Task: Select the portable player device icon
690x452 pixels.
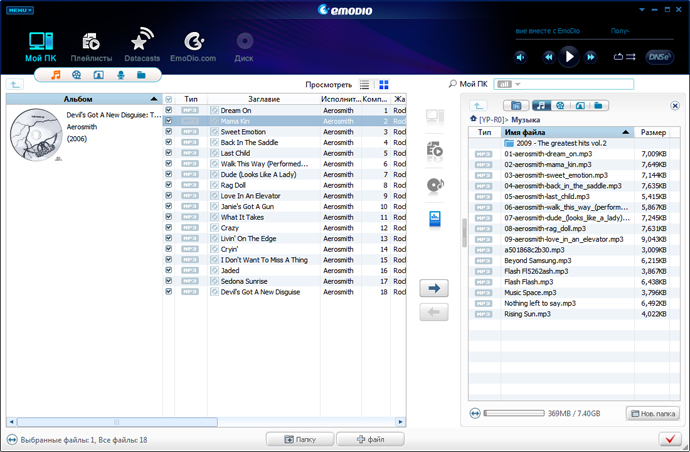Action: (x=435, y=219)
